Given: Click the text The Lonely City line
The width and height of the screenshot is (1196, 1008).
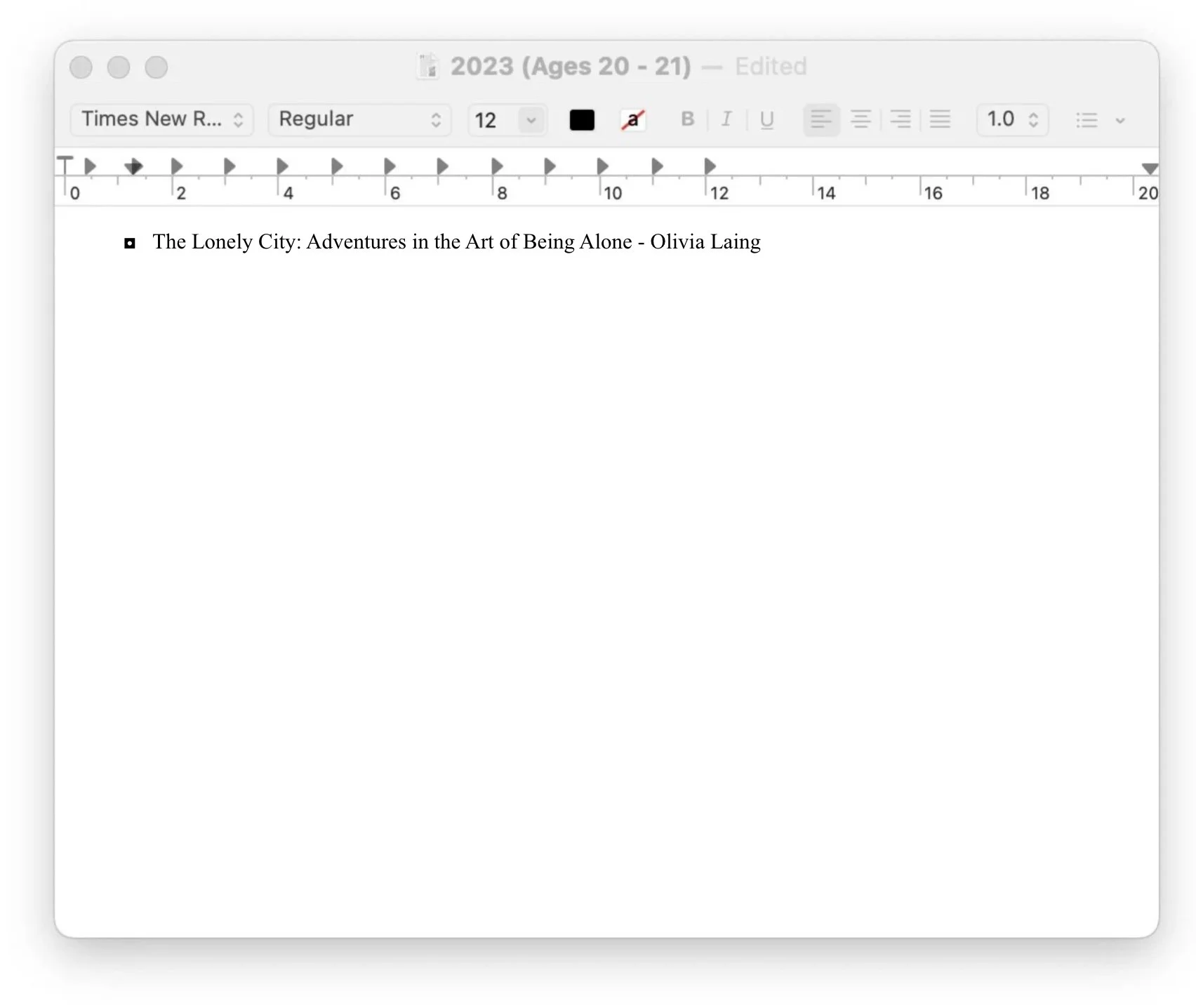Looking at the screenshot, I should point(456,242).
